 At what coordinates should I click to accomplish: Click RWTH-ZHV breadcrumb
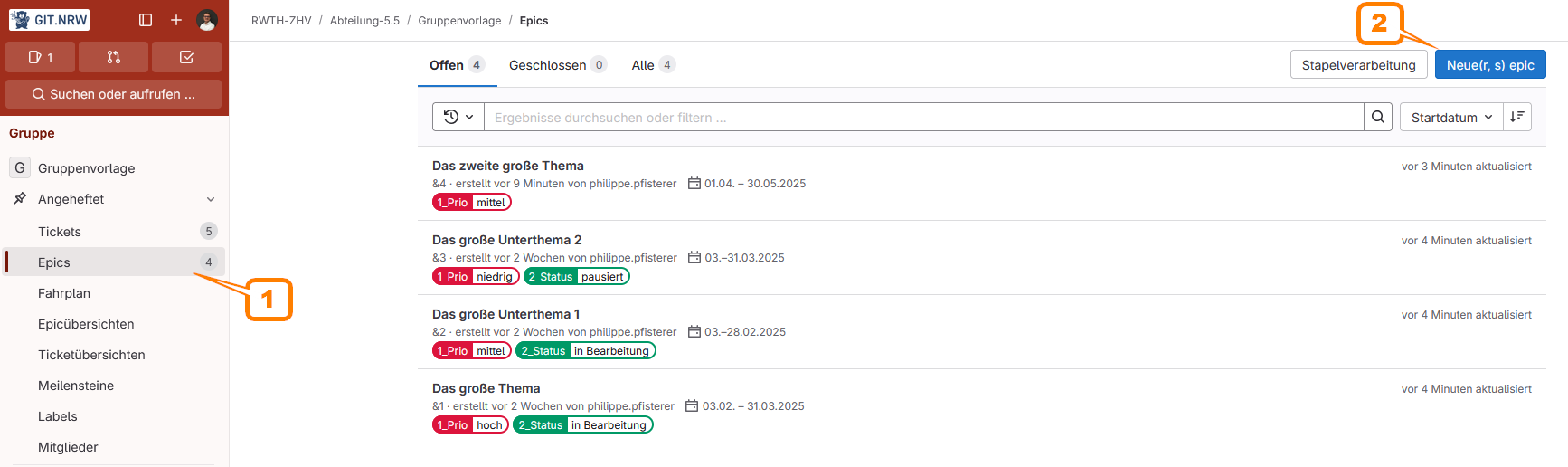(281, 21)
